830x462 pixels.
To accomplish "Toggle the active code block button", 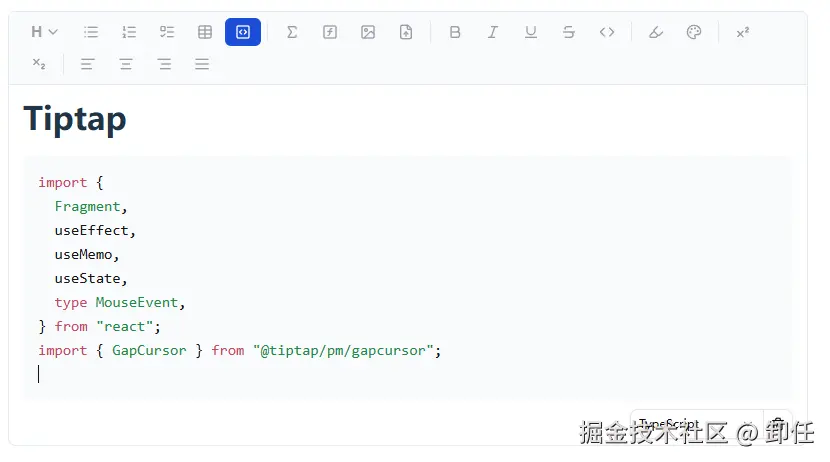I will coord(243,32).
